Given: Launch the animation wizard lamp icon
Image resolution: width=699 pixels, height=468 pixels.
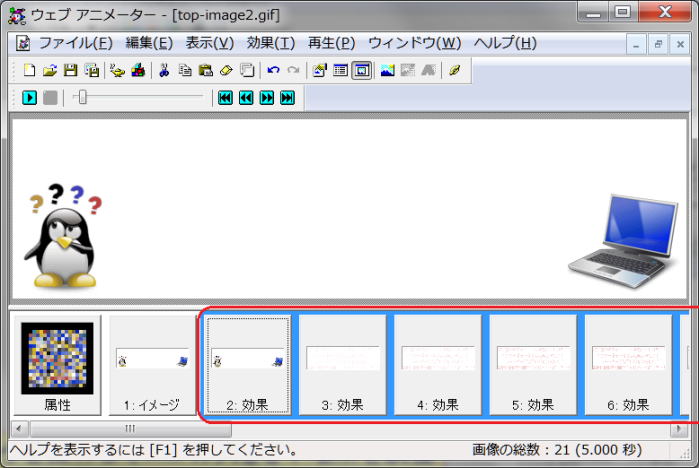Looking at the screenshot, I should click(117, 70).
